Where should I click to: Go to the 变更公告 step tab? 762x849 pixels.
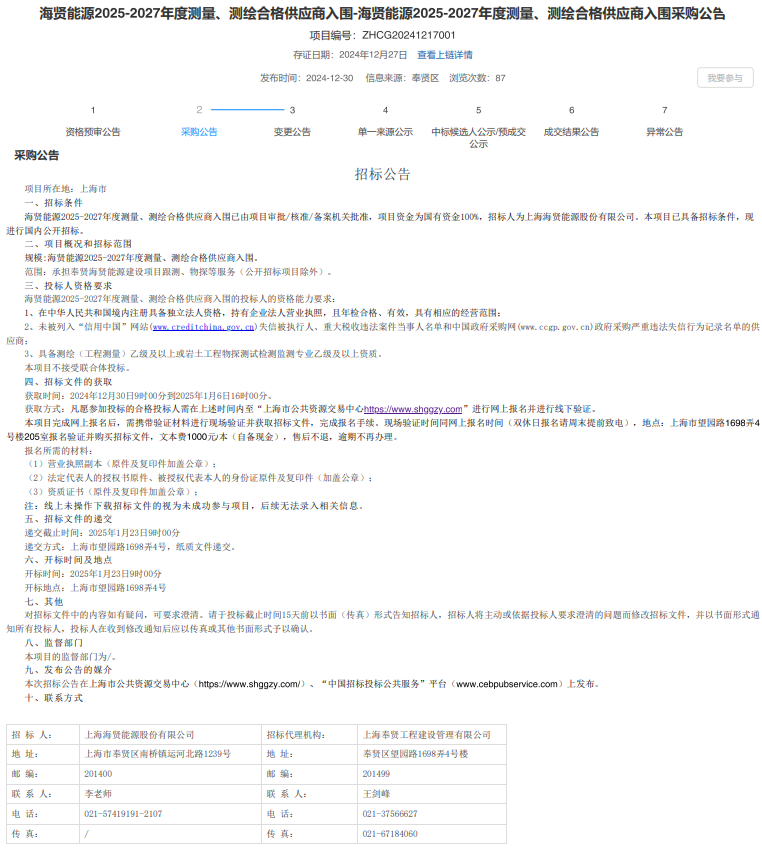tap(292, 132)
